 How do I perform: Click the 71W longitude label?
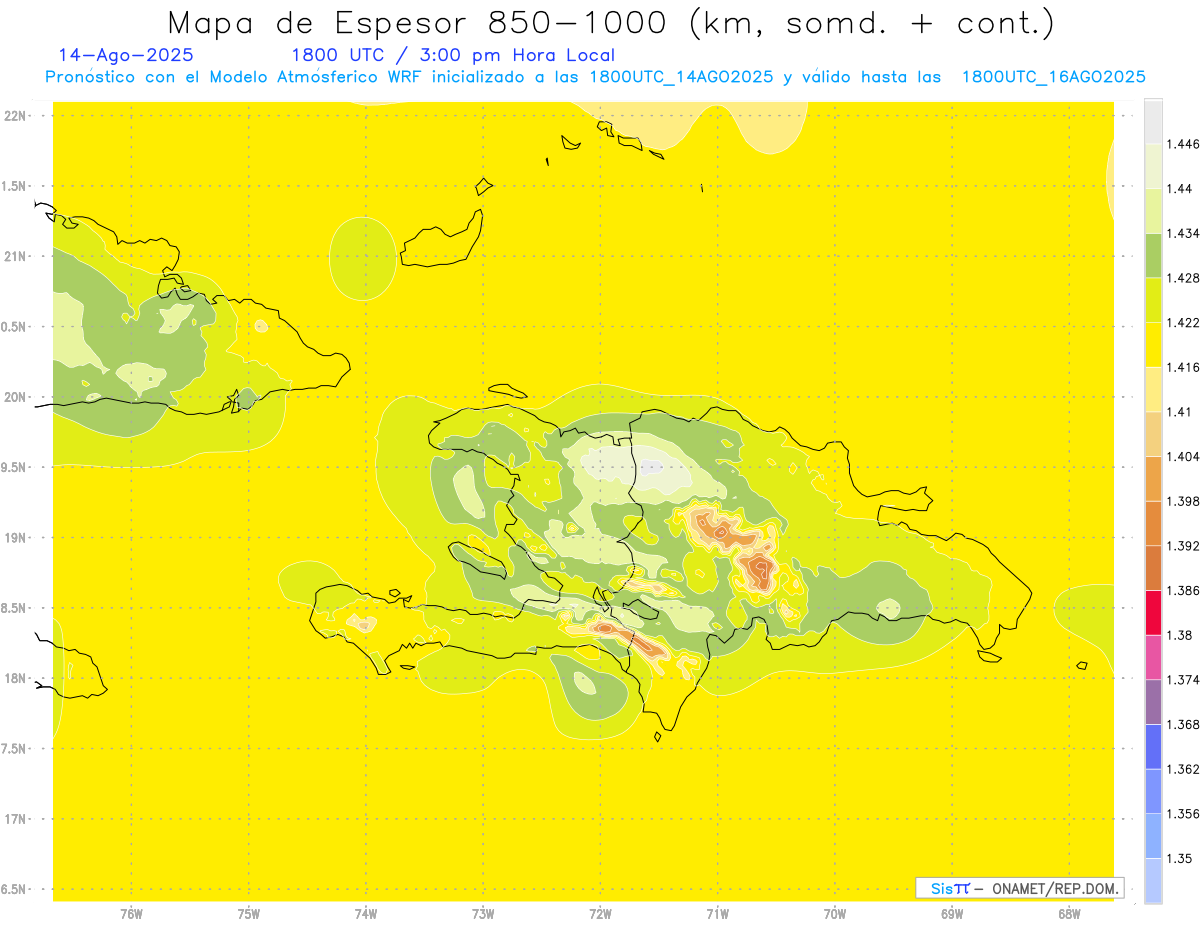click(x=717, y=914)
